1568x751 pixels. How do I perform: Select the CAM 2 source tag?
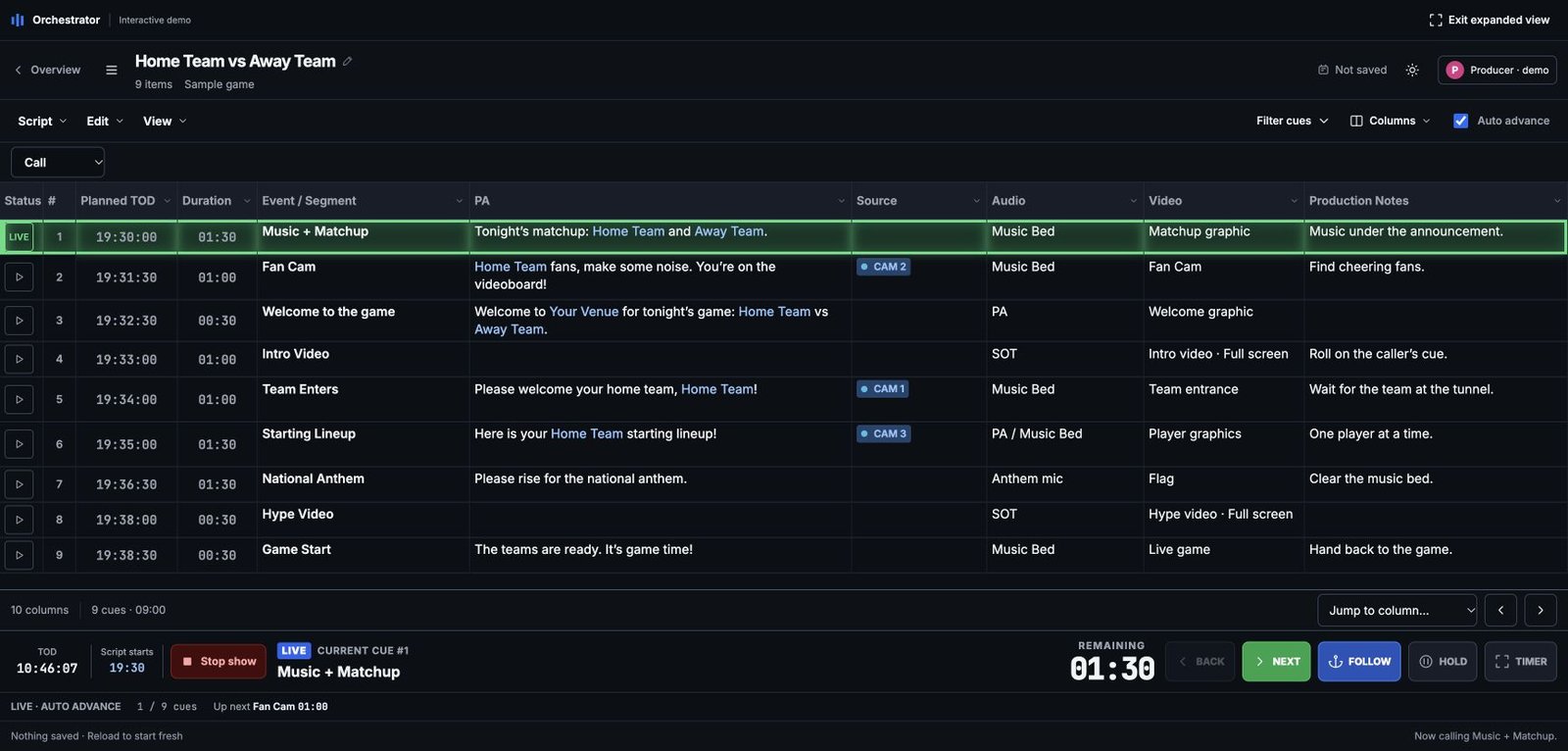pos(884,267)
